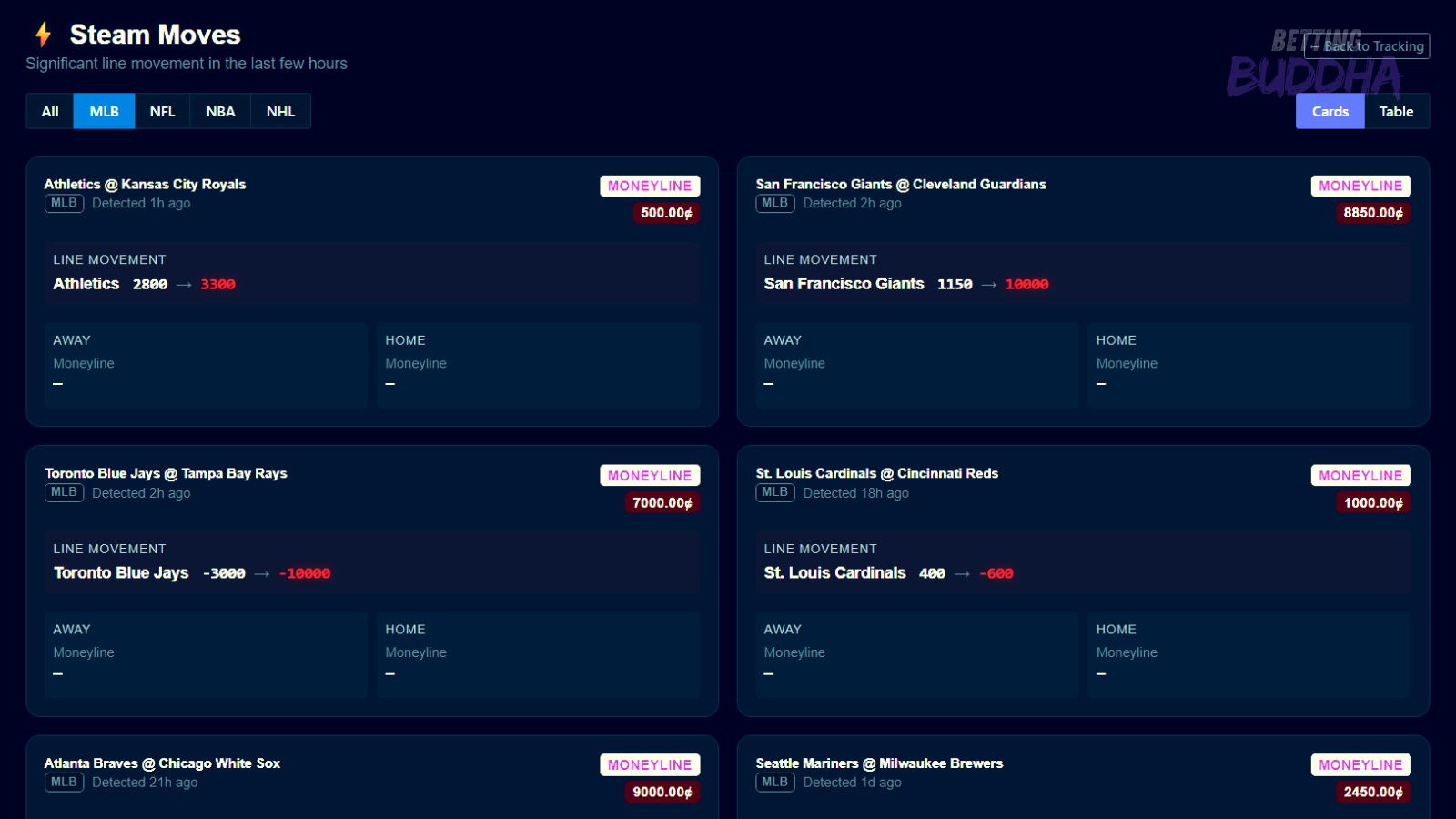Select the All sports filter tab
Screen dimensions: 1456x819
(50, 111)
